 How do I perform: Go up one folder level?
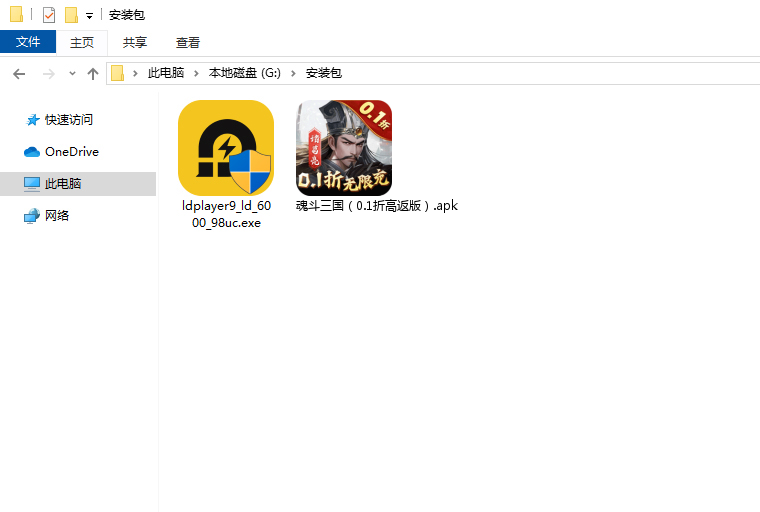coord(93,74)
